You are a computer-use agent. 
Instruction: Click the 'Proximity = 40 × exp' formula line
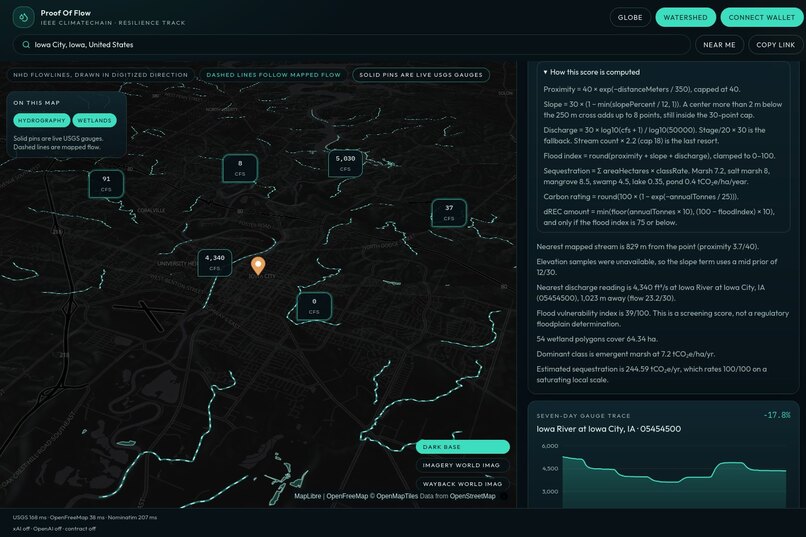coord(642,89)
